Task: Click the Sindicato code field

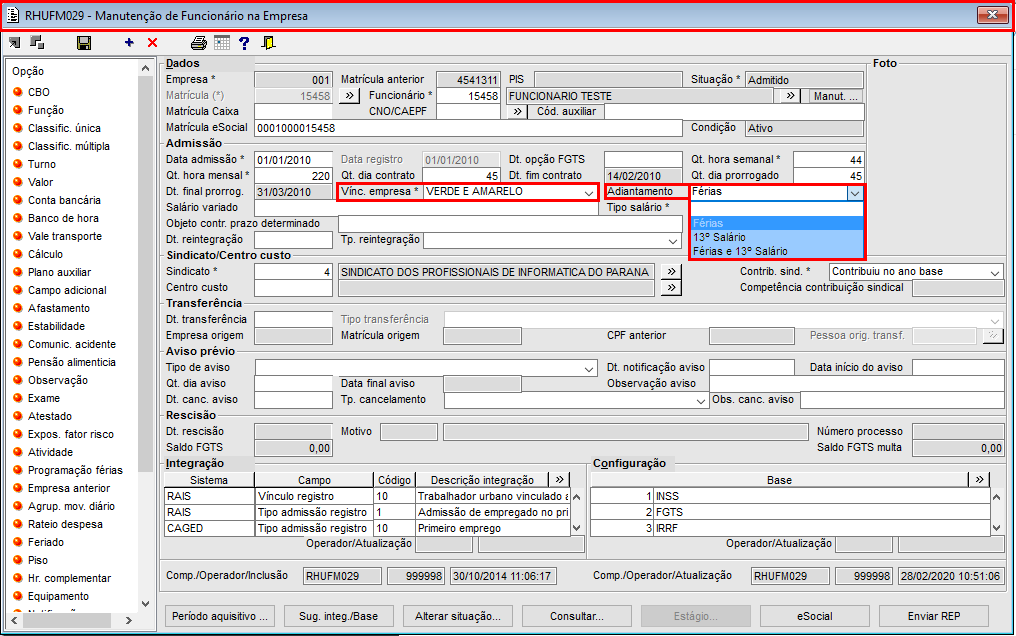Action: point(294,272)
